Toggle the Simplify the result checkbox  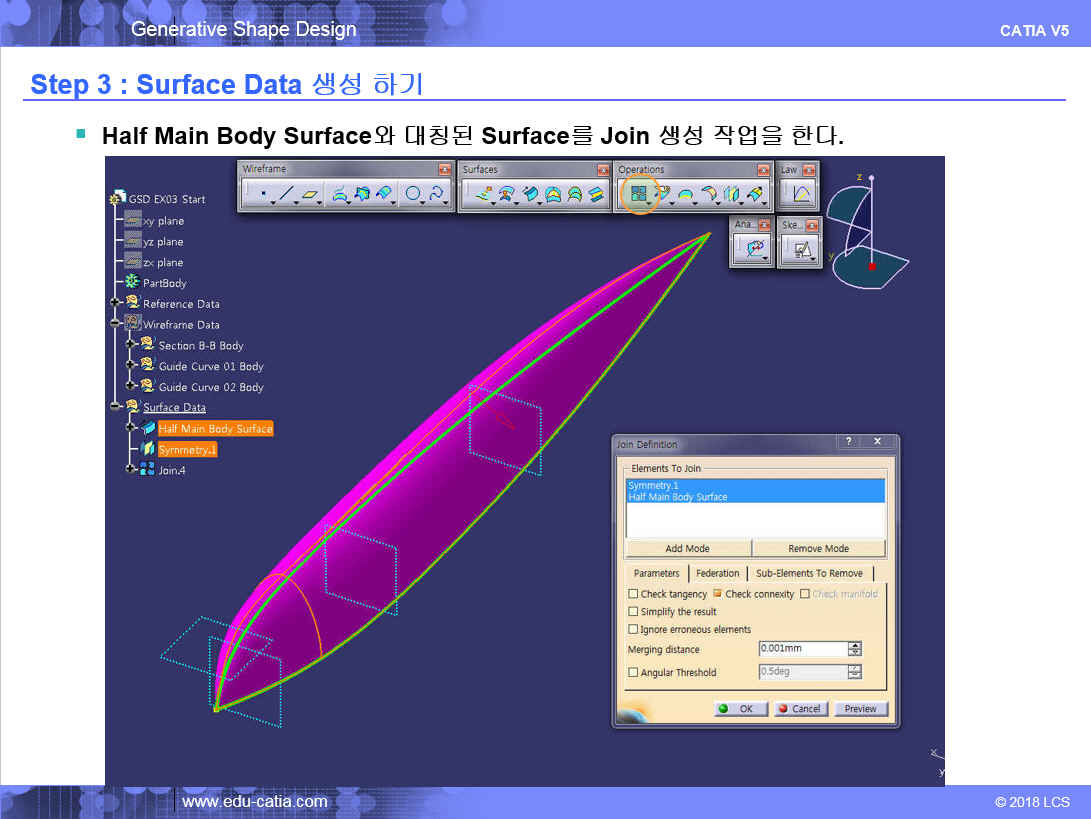(x=633, y=612)
